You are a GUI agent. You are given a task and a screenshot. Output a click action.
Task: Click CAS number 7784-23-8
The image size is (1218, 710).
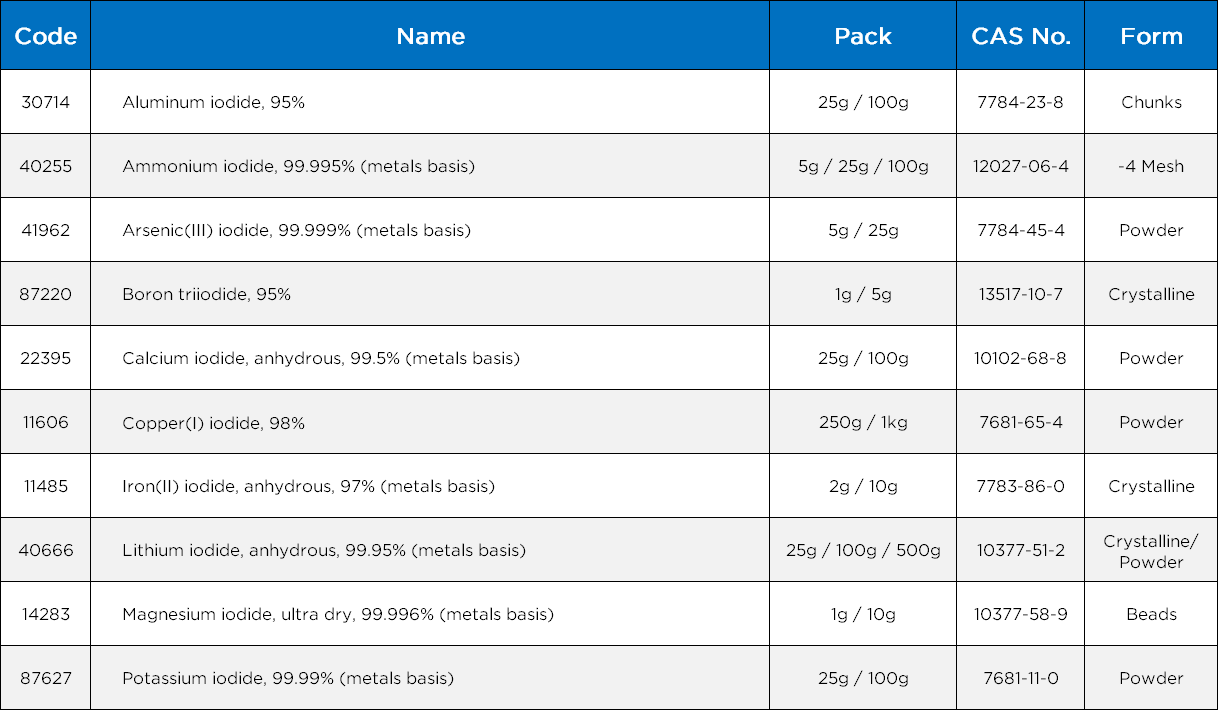1020,102
